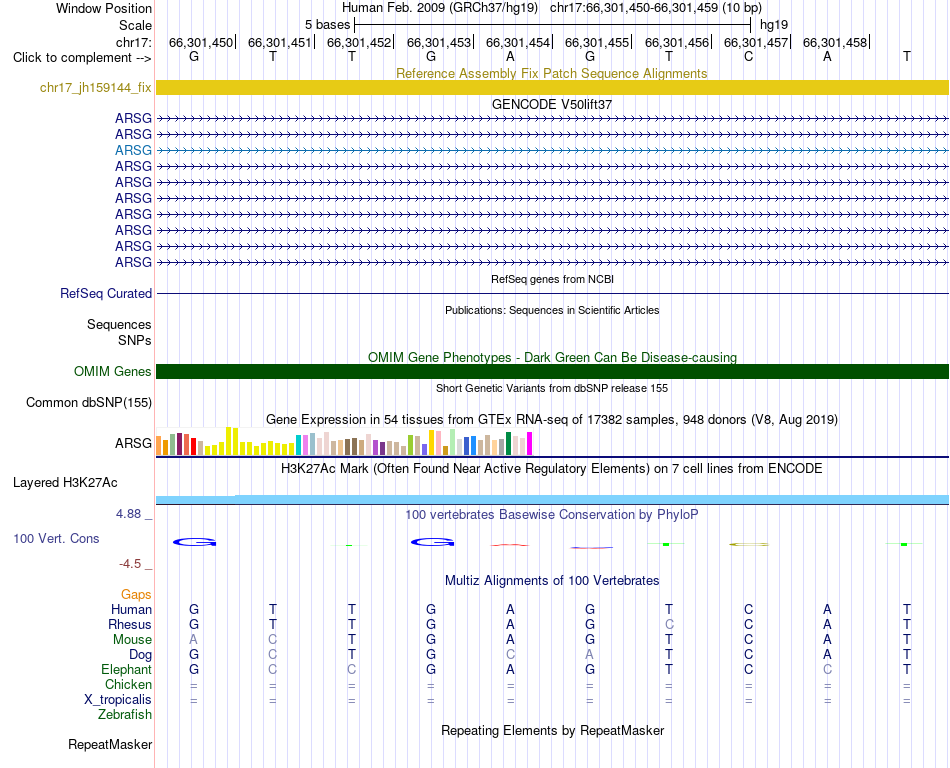Screen dimensions: 950x768
Task: Open the 'RefSeq genes from NCBI' title
Action: tap(552, 279)
